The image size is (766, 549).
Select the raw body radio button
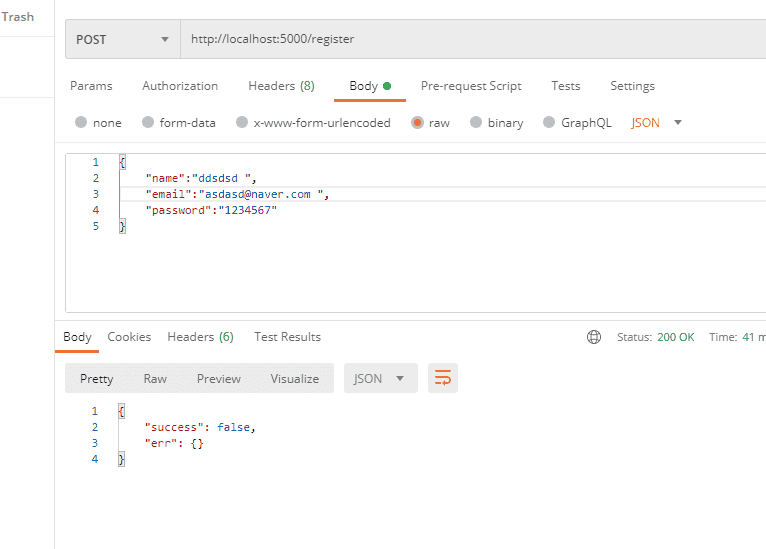[x=417, y=123]
